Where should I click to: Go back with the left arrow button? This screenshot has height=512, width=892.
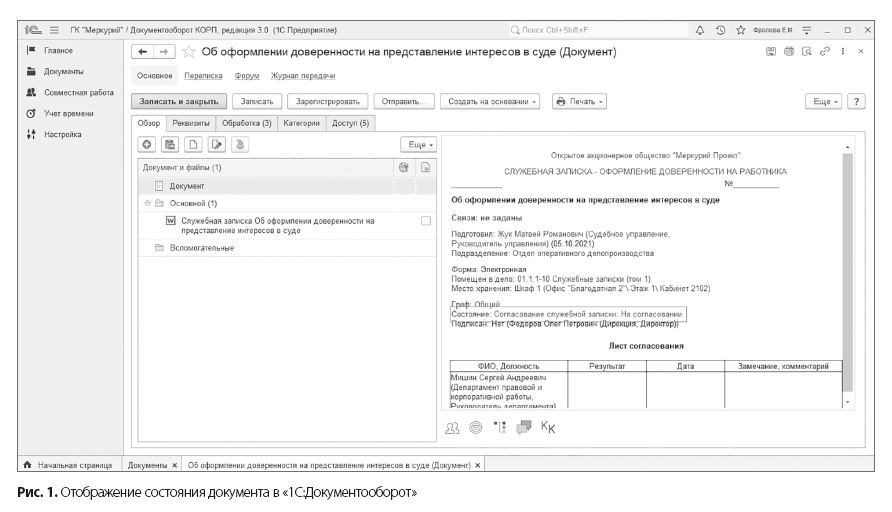click(x=143, y=52)
